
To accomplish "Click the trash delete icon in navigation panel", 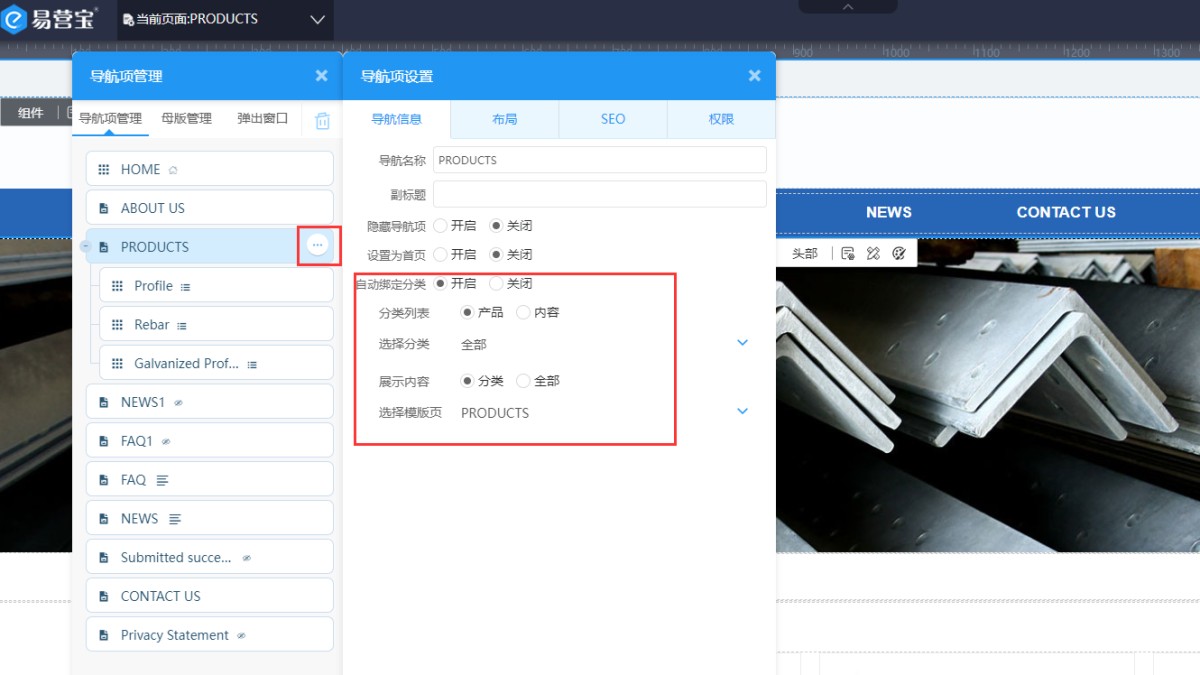I will pyautogui.click(x=322, y=120).
